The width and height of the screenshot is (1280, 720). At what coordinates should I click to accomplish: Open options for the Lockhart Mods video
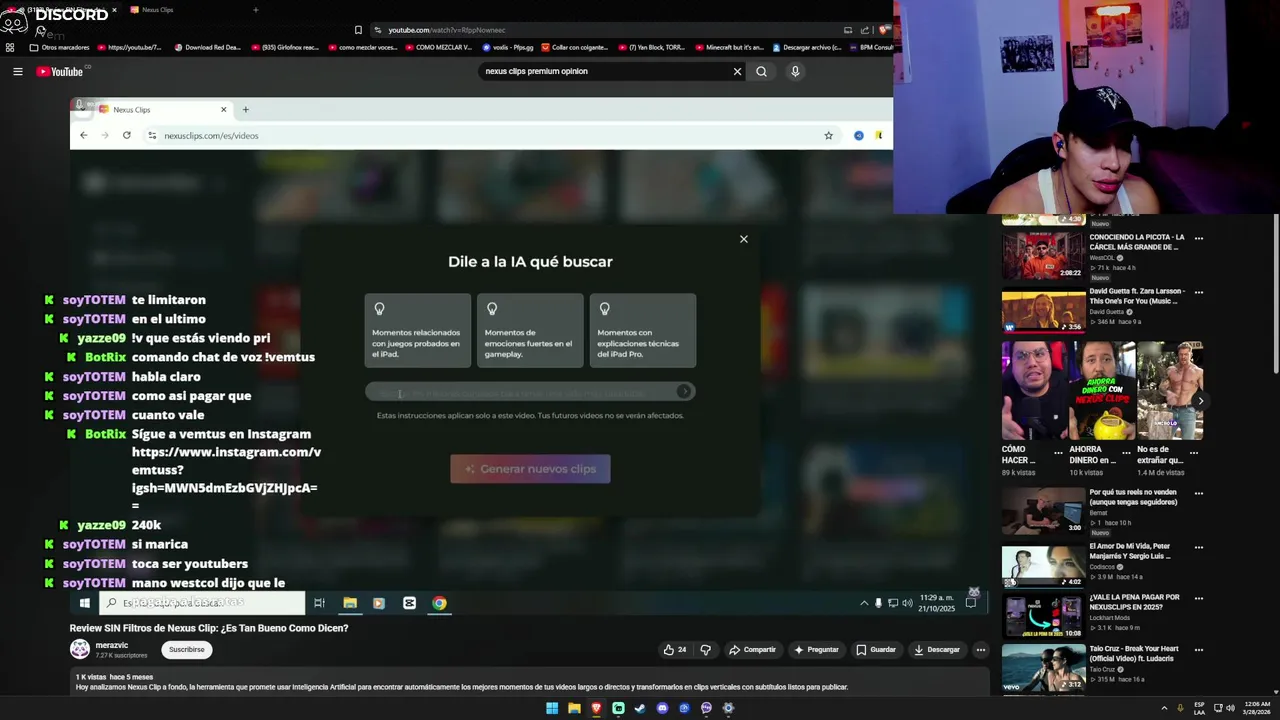click(x=1199, y=599)
